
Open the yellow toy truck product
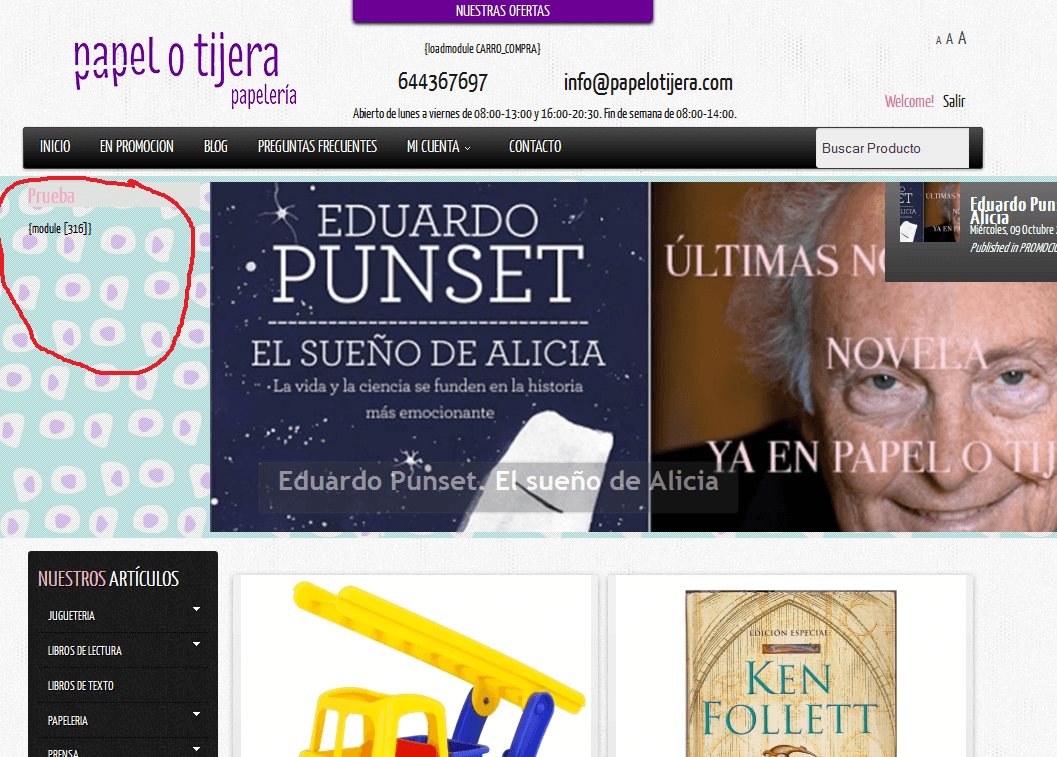(416, 667)
